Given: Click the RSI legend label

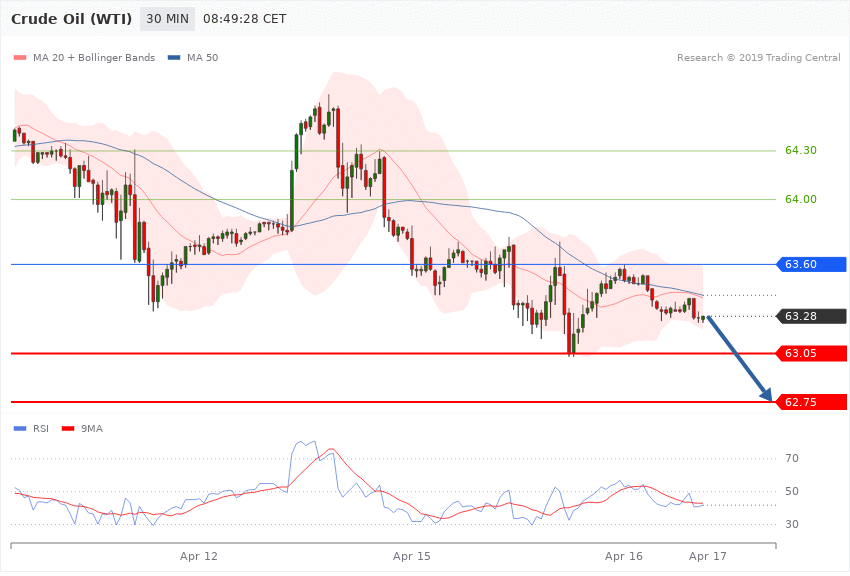Looking at the screenshot, I should 41,429.
